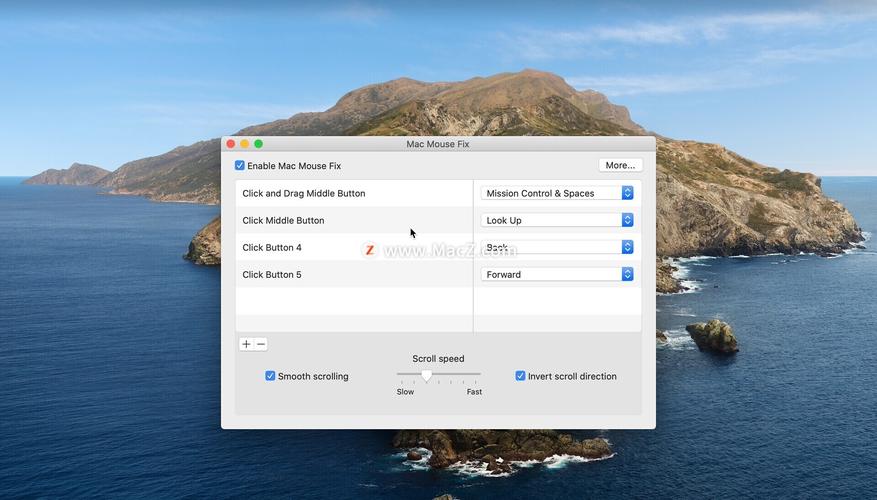The height and width of the screenshot is (500, 877).
Task: Click the Scroll speed slider knob
Action: pyautogui.click(x=427, y=376)
